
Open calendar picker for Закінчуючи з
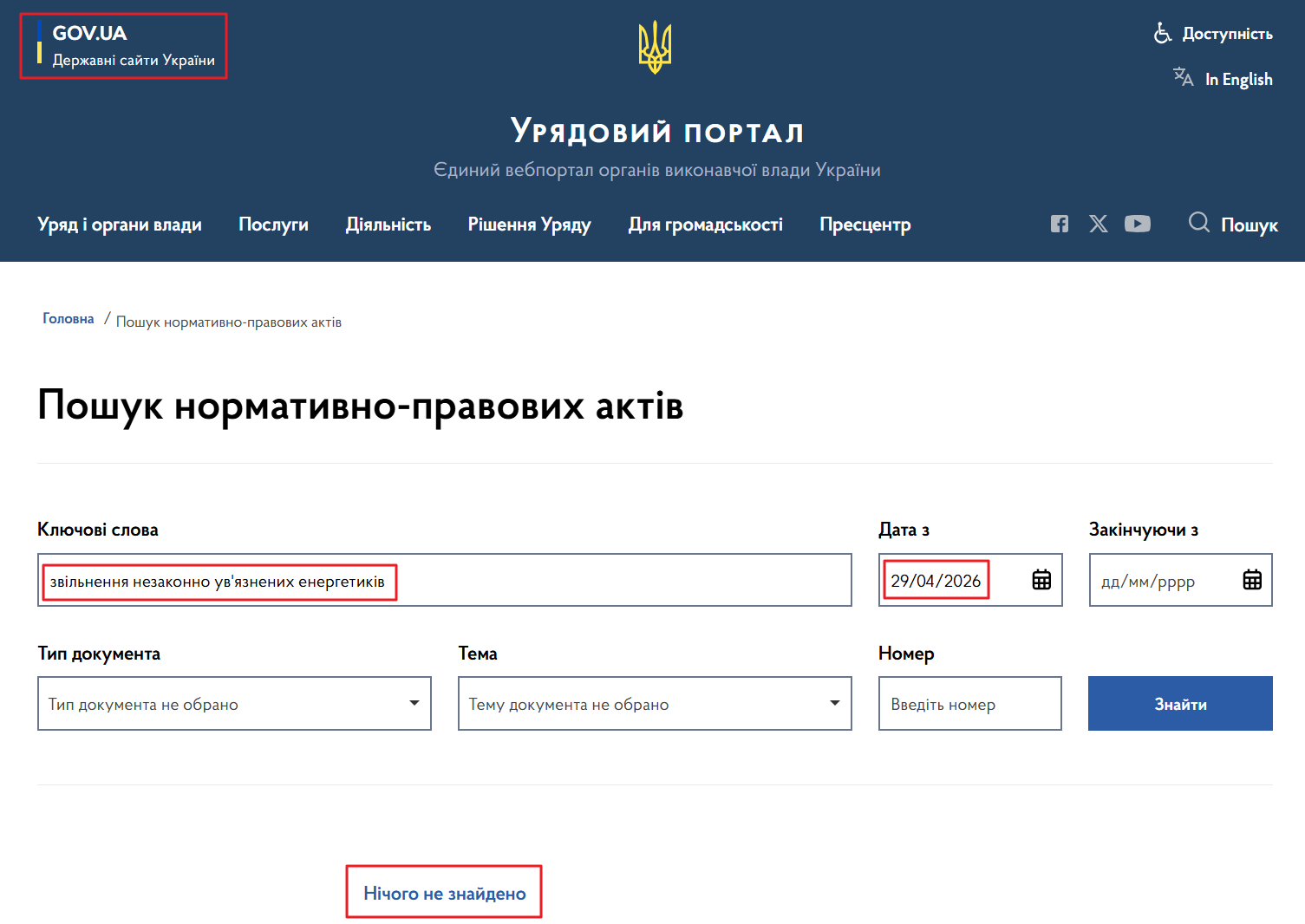click(1252, 580)
